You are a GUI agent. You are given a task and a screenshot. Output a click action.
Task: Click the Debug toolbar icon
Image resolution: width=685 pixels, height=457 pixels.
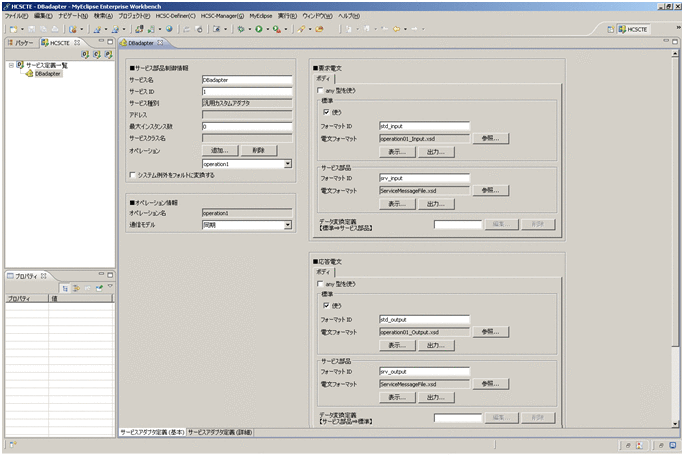tap(240, 29)
